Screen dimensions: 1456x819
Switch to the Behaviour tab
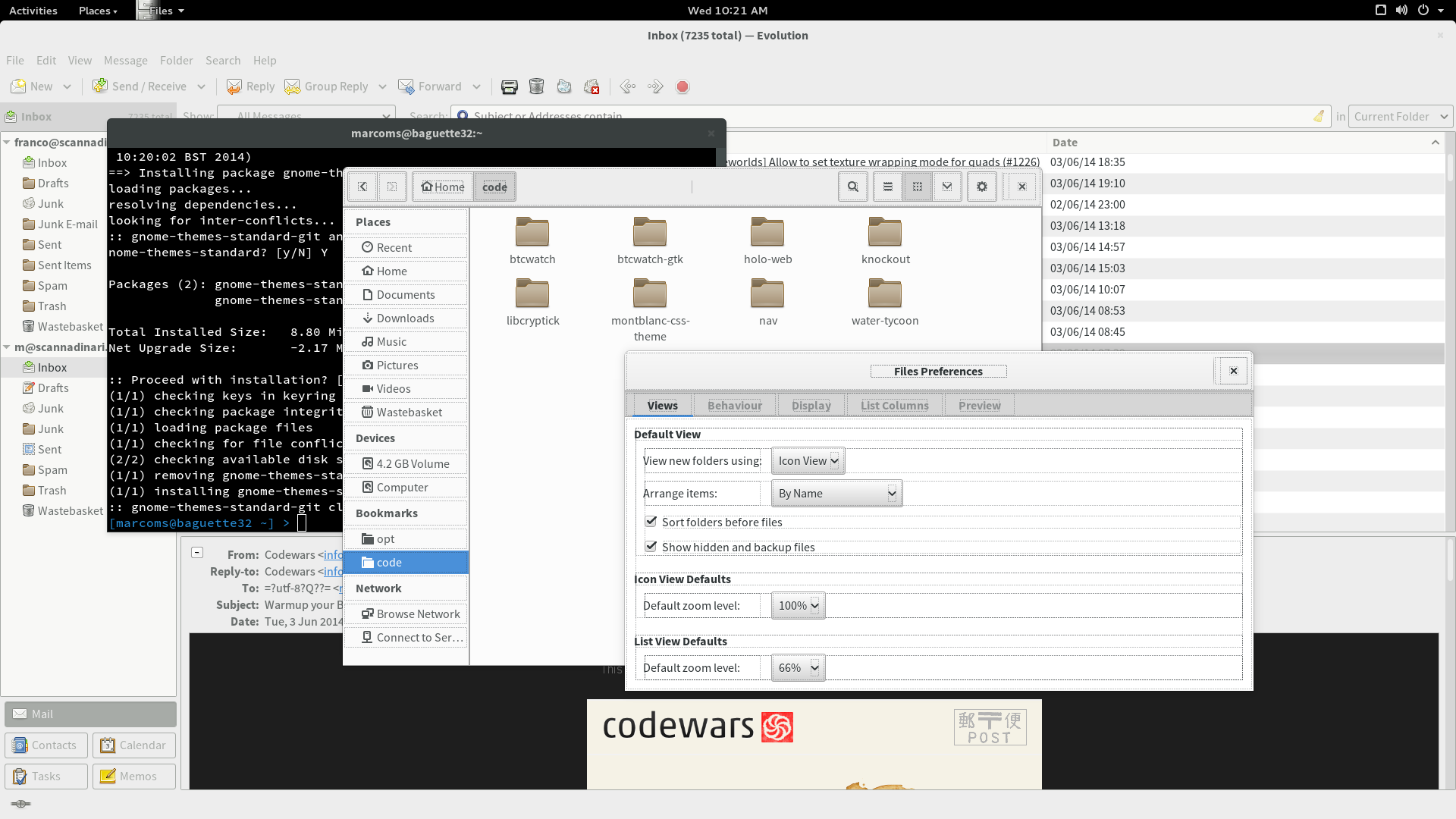[734, 406]
